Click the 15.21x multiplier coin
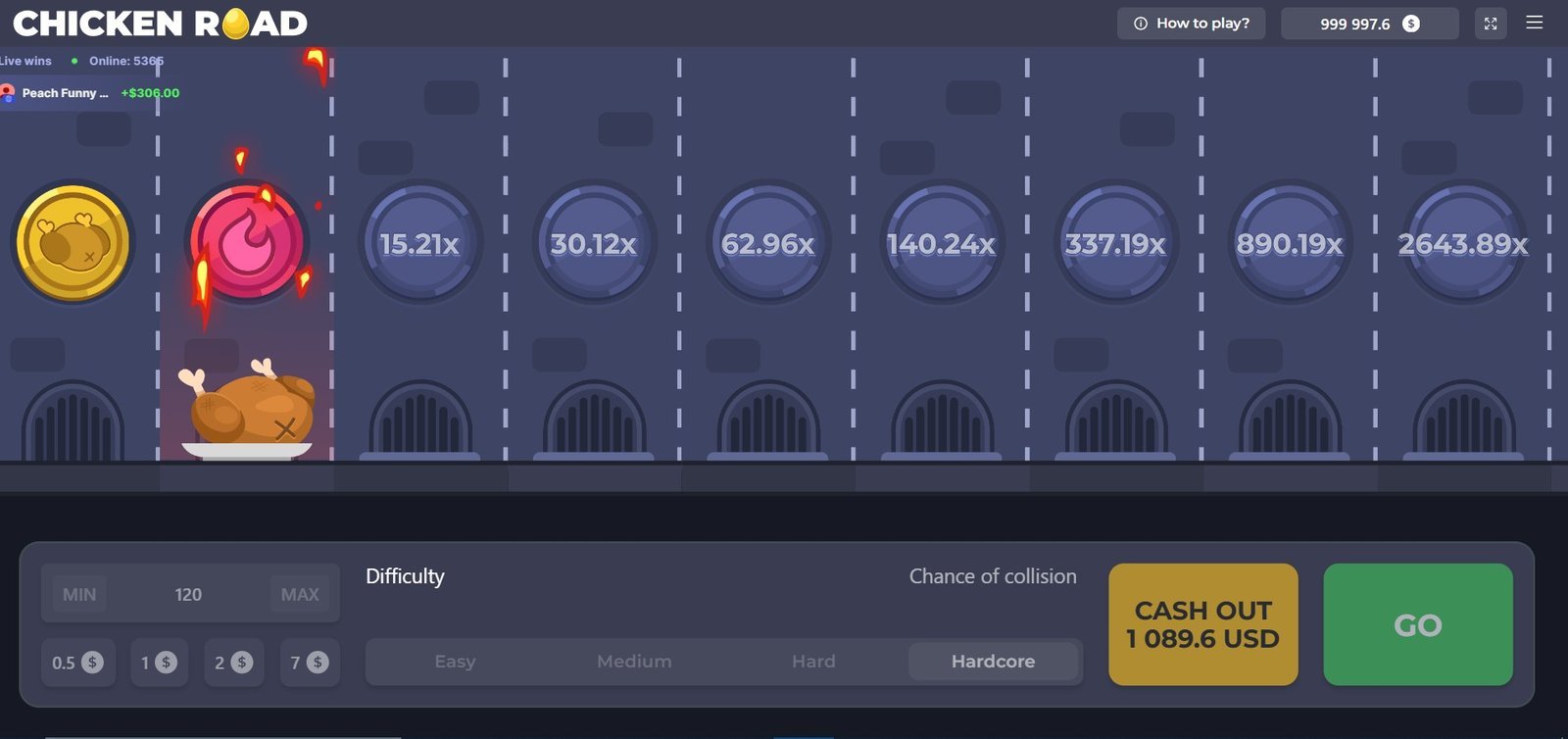The height and width of the screenshot is (739, 1568). pos(419,243)
